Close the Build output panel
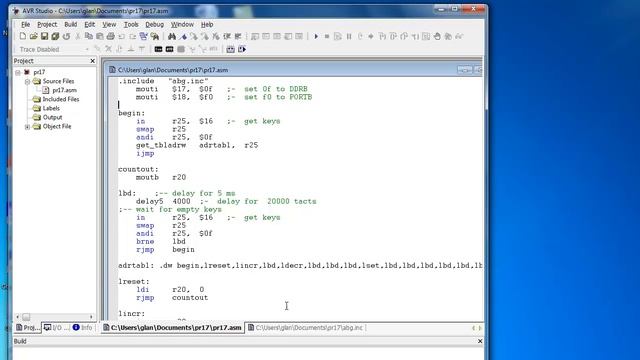Viewport: 640px width, 360px height. point(480,341)
